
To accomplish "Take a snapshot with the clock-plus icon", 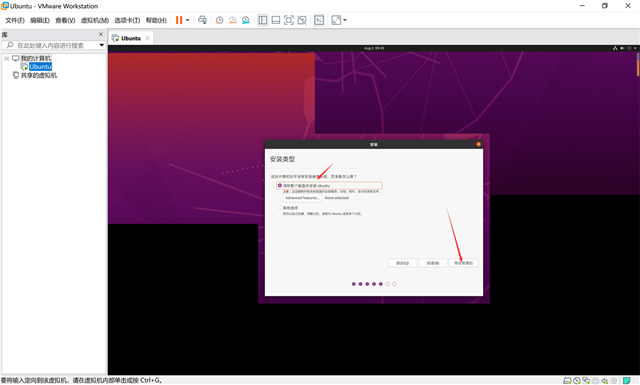I will tap(220, 20).
